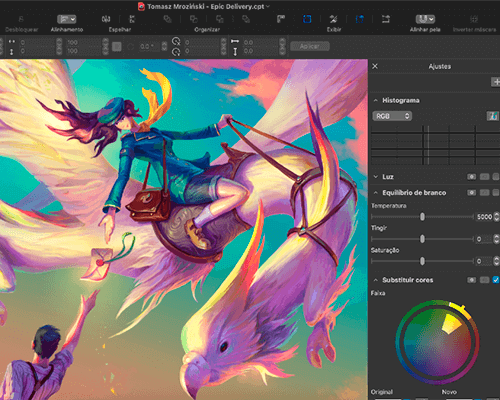Click the Saturação value stepper

pyautogui.click(x=496, y=261)
